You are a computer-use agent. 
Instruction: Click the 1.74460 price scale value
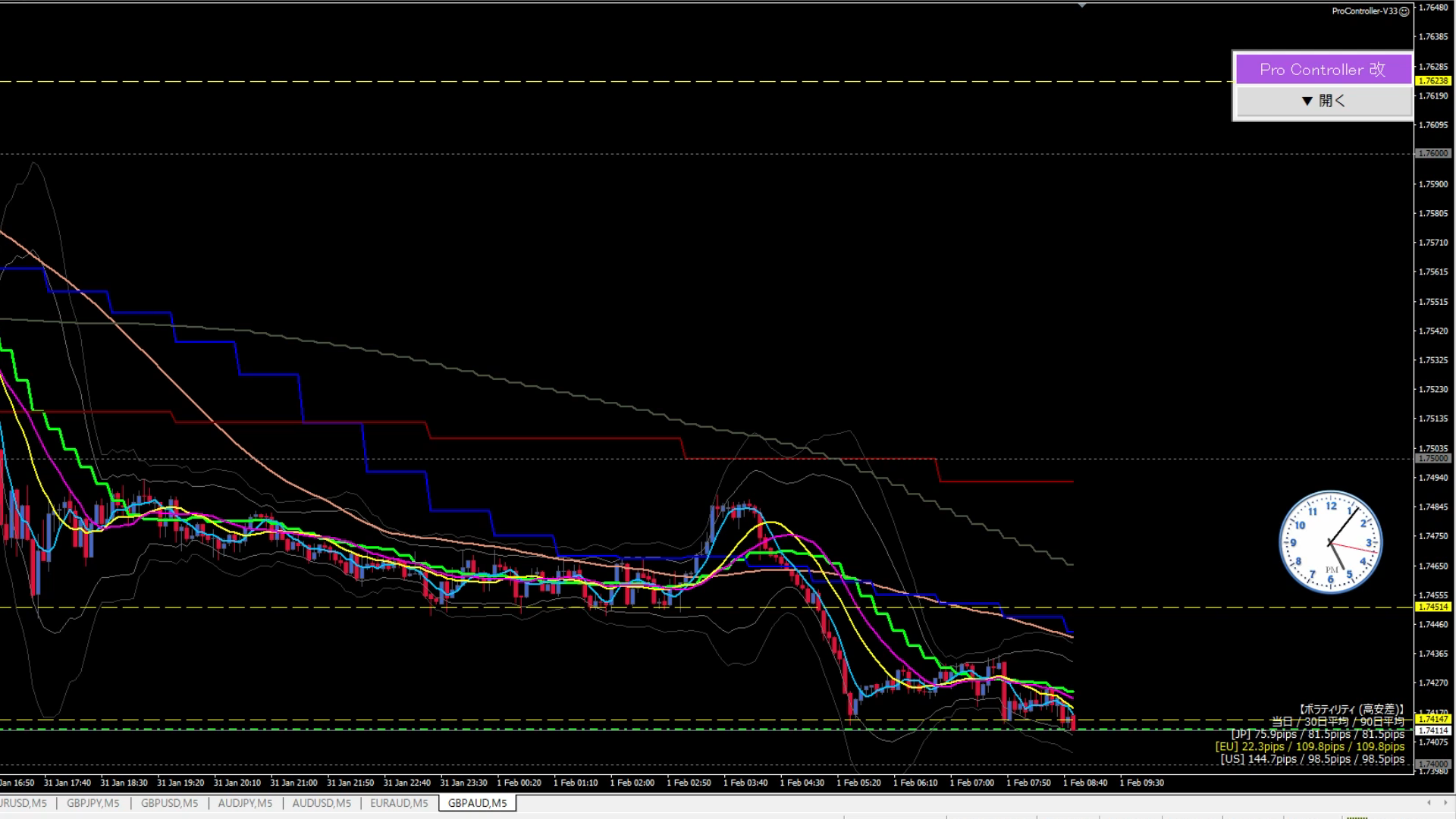pos(1433,625)
